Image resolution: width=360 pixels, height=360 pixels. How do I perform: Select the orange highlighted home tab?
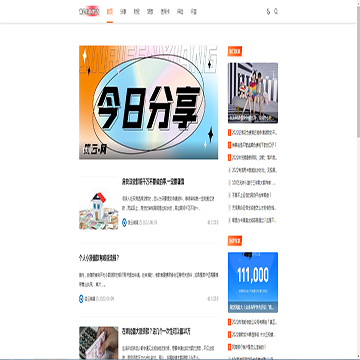click(110, 12)
